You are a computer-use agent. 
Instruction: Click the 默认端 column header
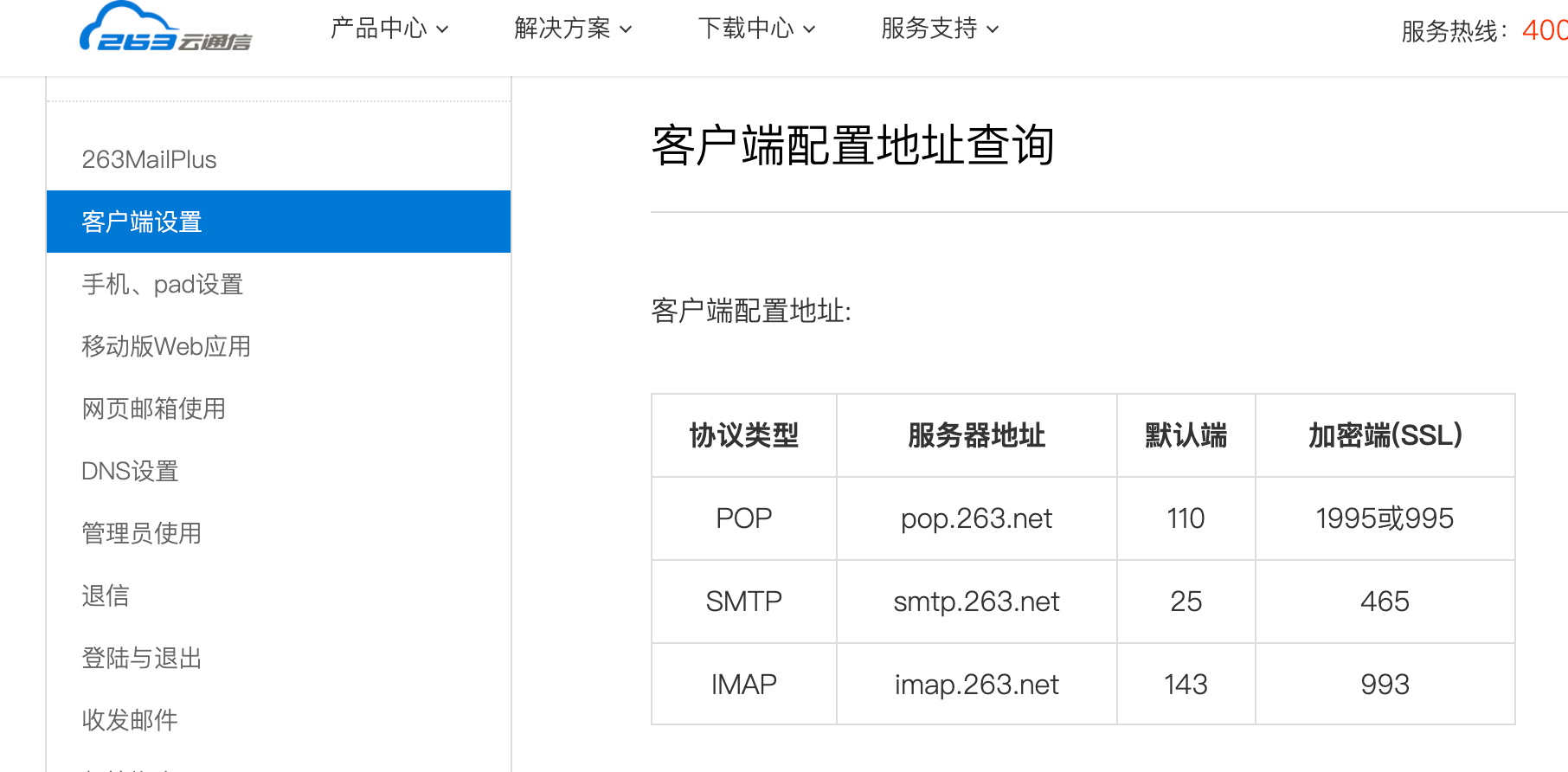pos(1186,435)
